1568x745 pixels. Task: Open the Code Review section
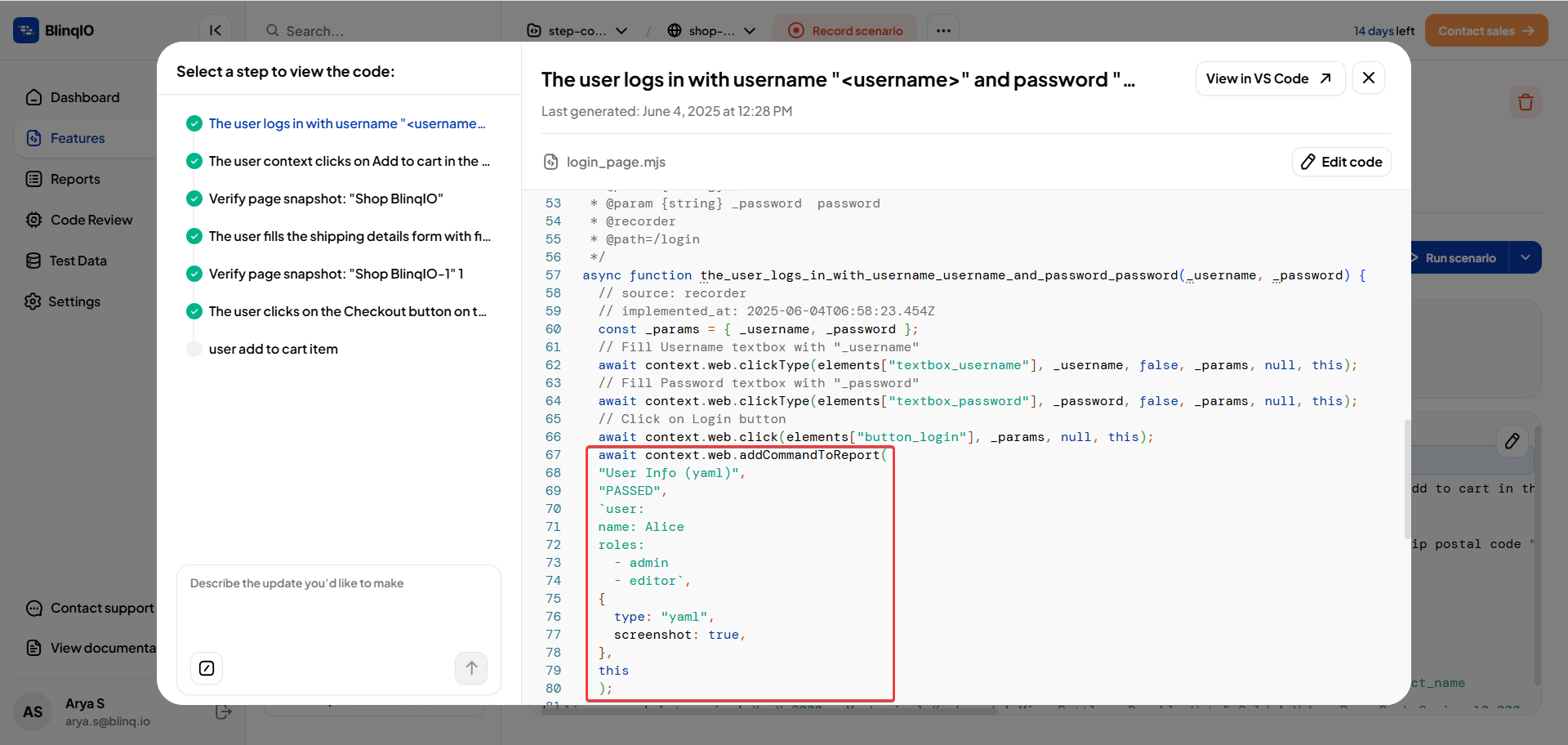pyautogui.click(x=91, y=220)
